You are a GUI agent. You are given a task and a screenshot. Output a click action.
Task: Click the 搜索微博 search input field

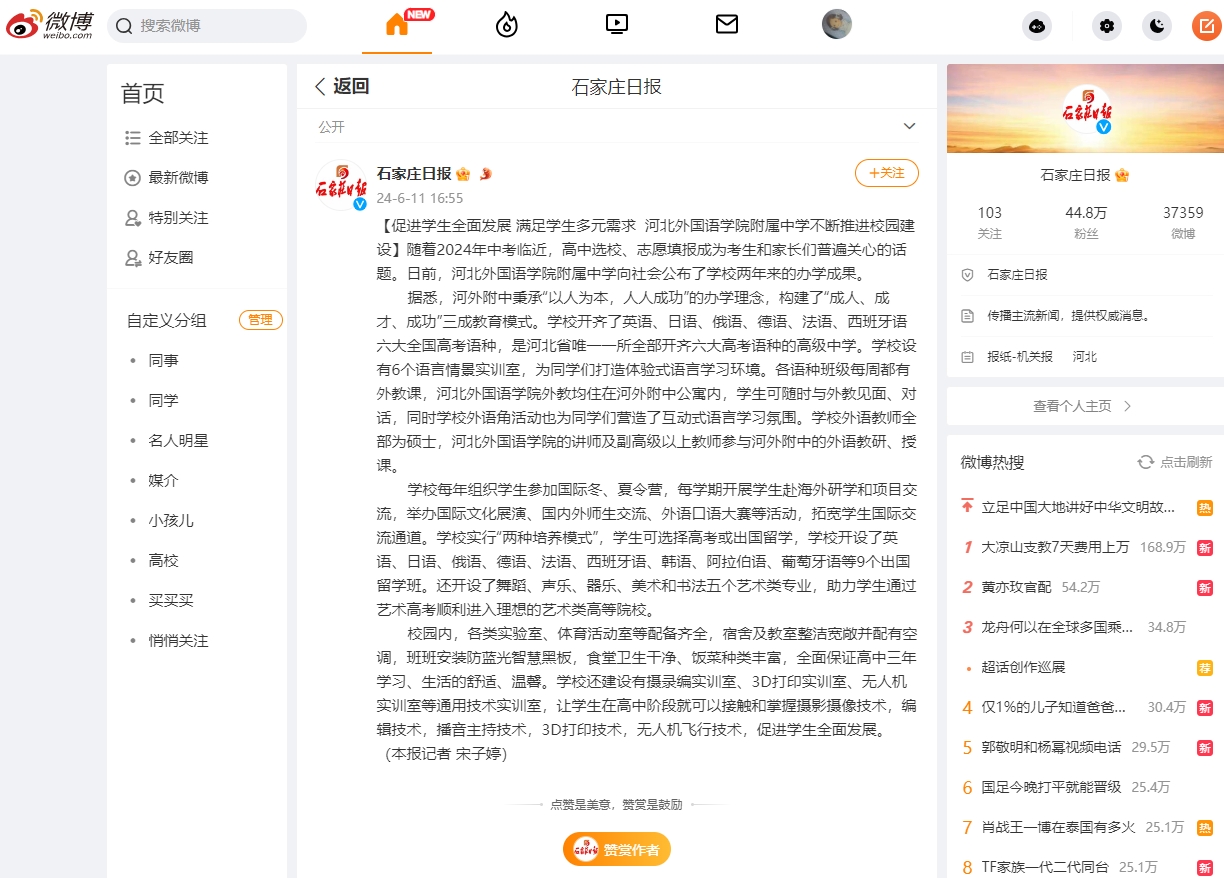(x=215, y=26)
